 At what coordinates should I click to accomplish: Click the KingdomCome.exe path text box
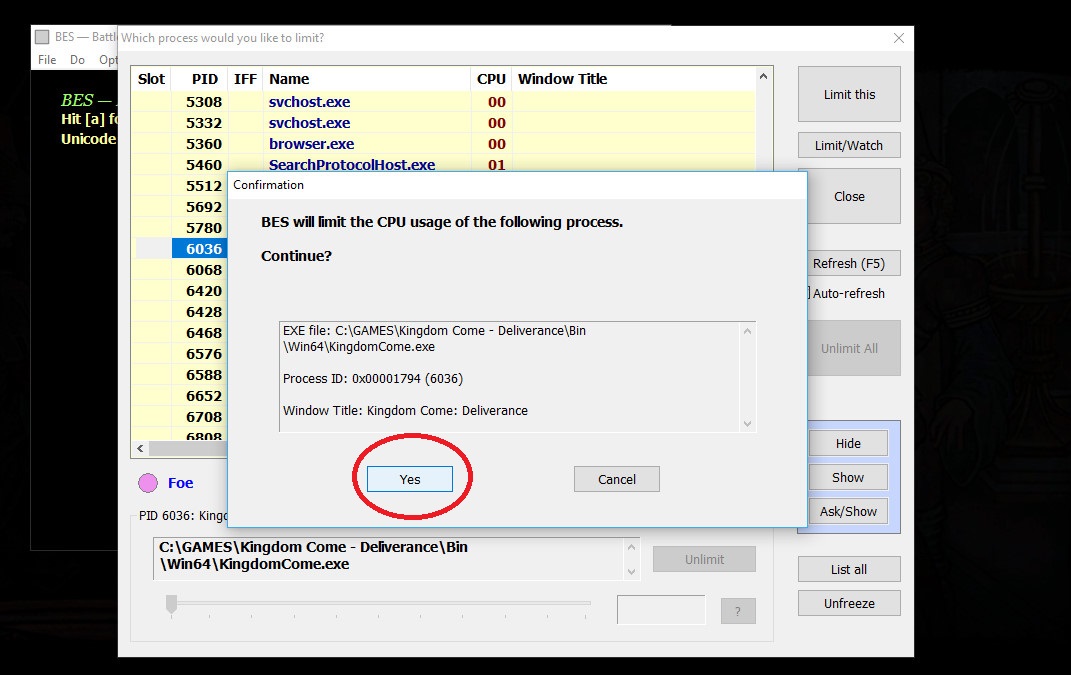click(x=389, y=559)
